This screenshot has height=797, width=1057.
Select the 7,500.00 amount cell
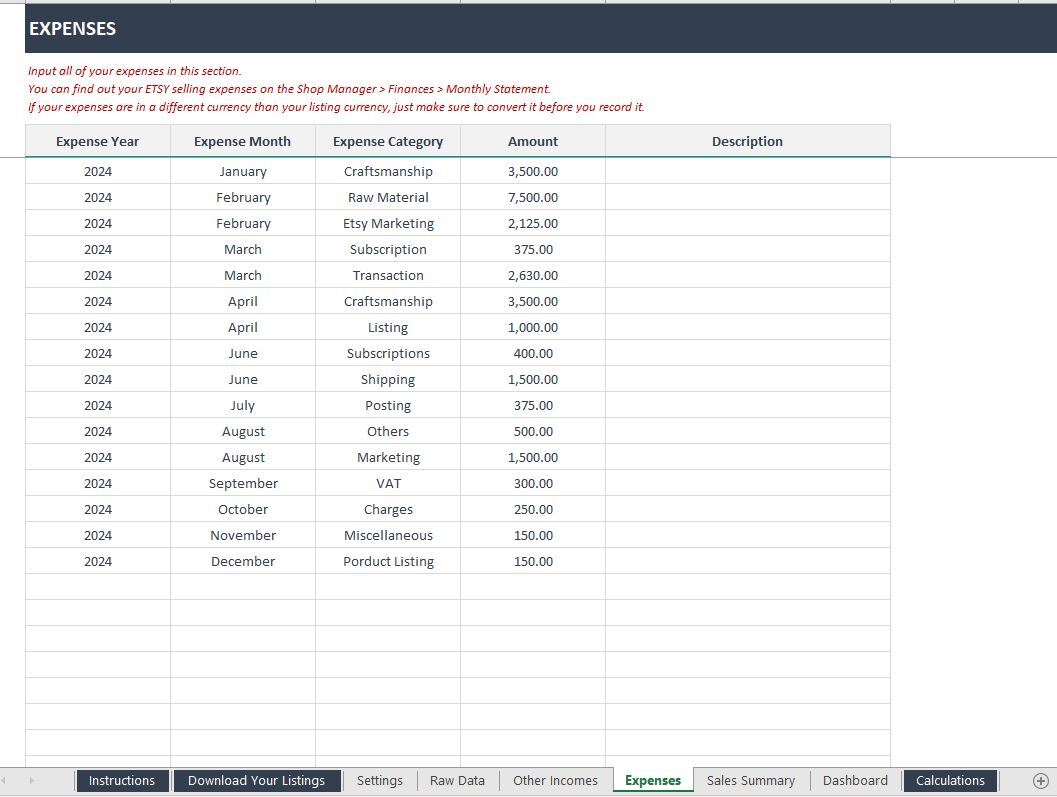click(x=533, y=198)
